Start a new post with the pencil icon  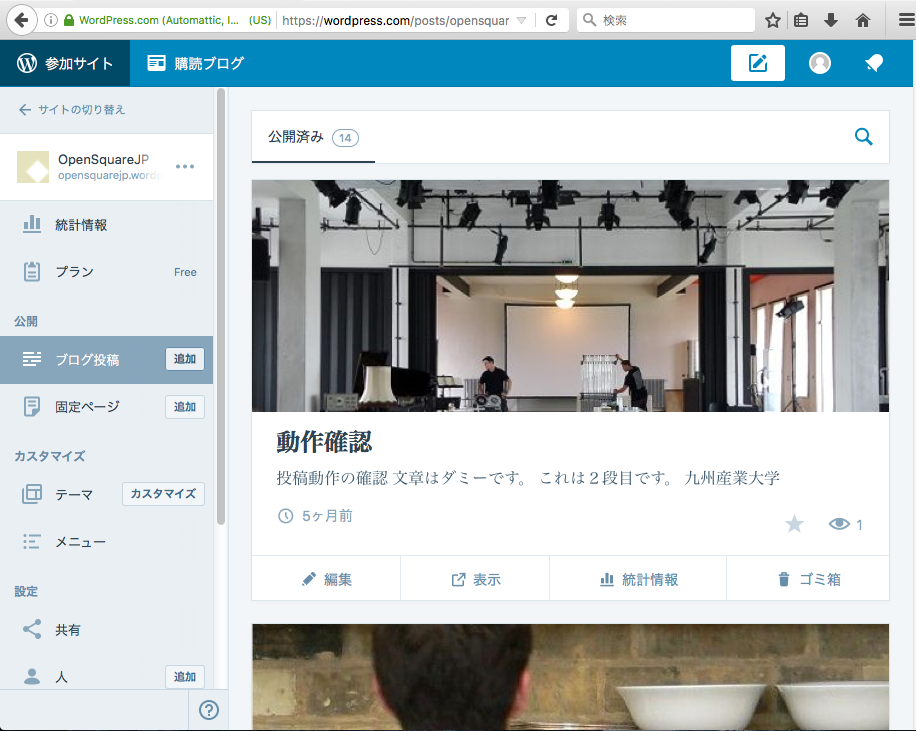point(757,62)
